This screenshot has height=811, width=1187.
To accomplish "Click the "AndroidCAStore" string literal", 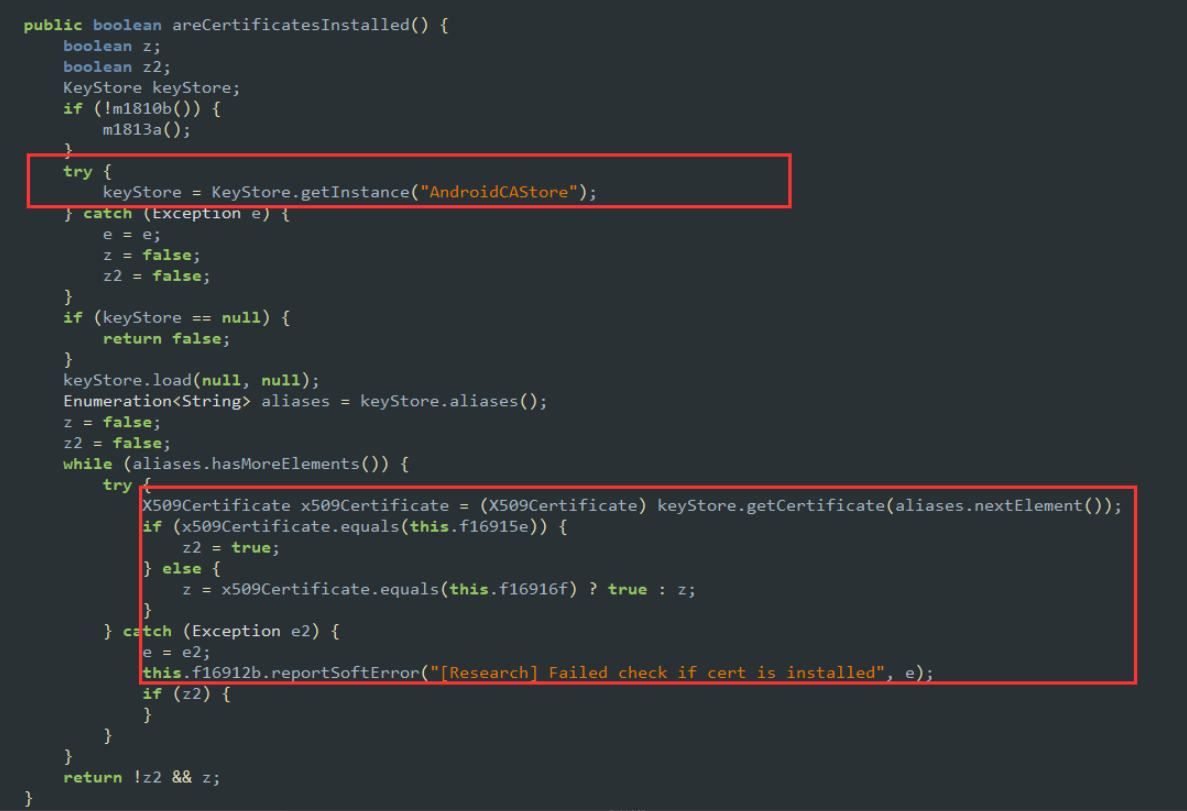I will 498,192.
